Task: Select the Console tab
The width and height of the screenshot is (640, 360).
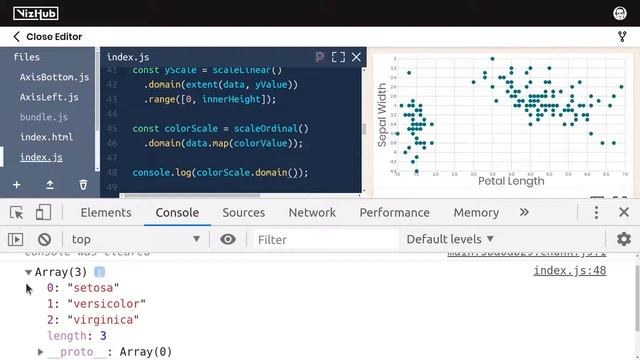Action: pos(177,213)
